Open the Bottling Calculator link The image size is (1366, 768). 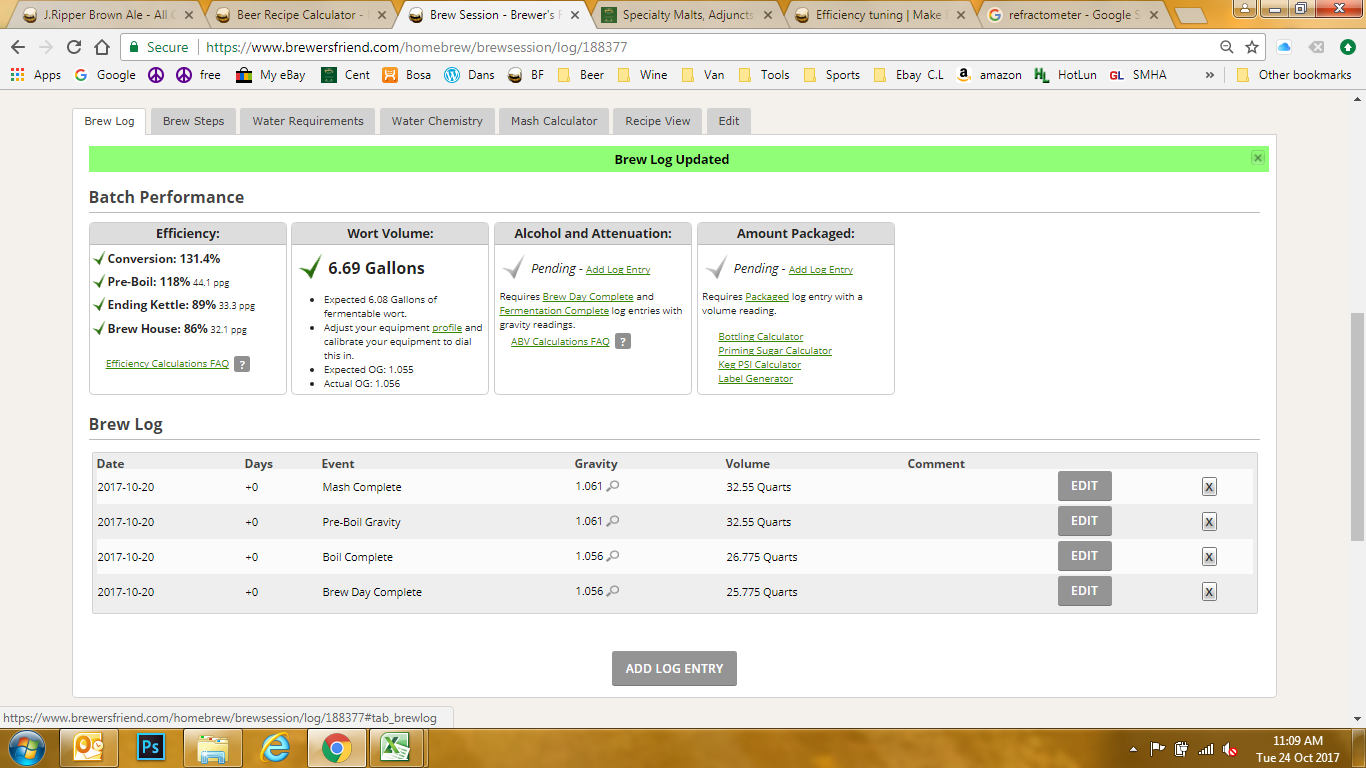click(760, 337)
